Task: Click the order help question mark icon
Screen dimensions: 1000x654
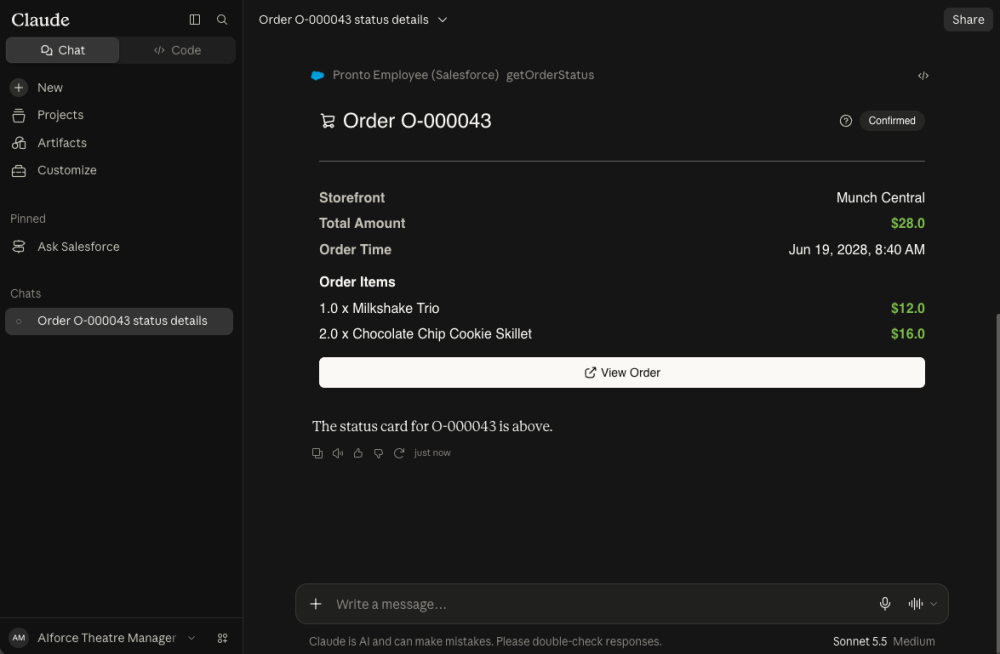Action: [x=846, y=121]
